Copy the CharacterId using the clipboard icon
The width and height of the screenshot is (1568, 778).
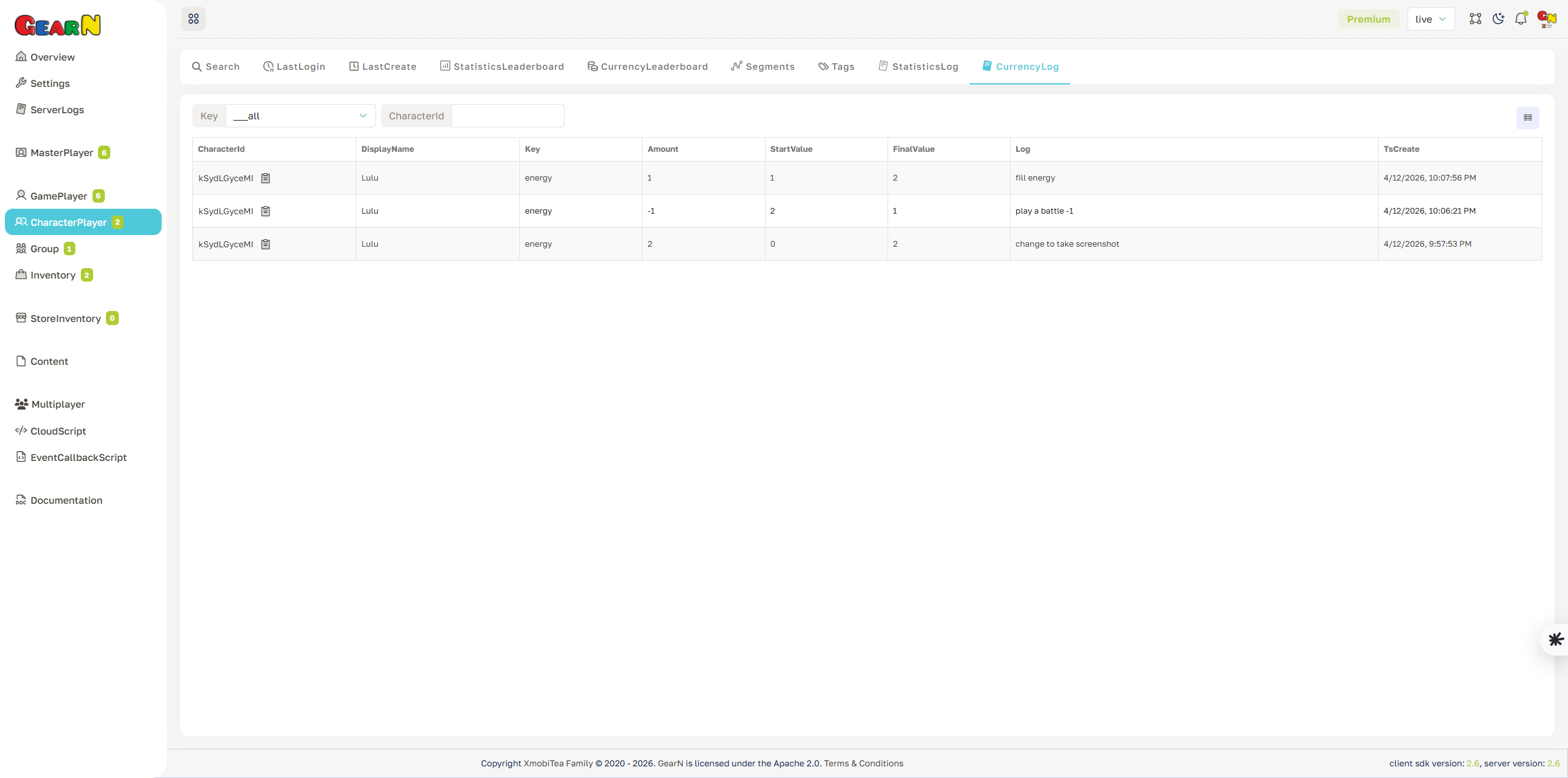point(265,178)
